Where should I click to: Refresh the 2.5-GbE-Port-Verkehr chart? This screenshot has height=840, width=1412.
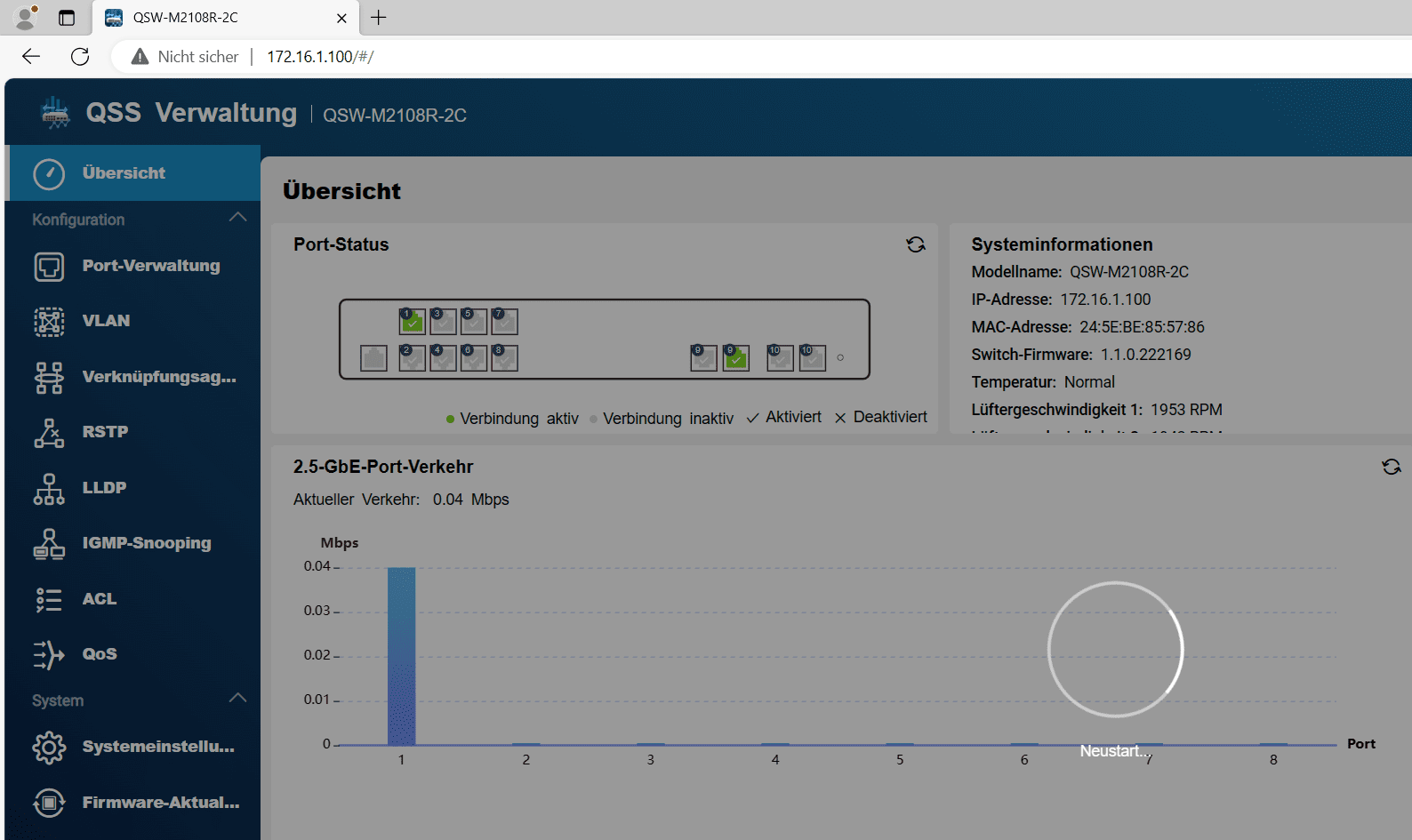point(1392,467)
